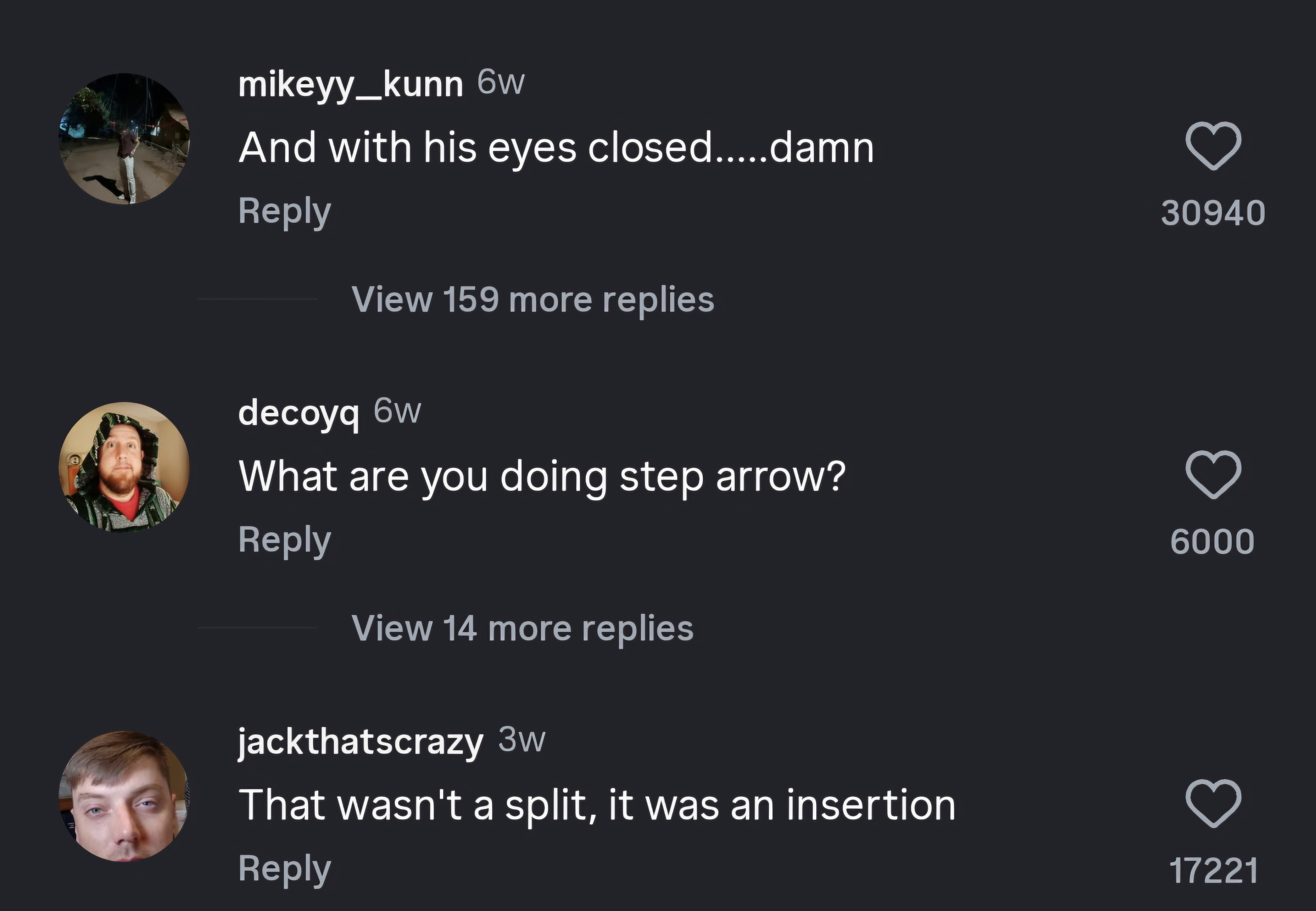Click the 17221 like count
1316x911 pixels.
point(1213,871)
